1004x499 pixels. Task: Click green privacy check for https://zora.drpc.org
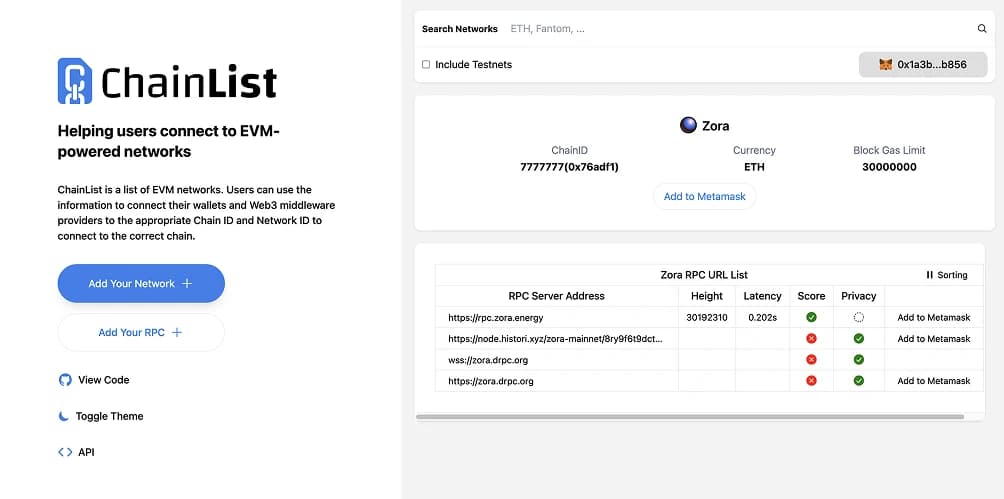click(859, 380)
